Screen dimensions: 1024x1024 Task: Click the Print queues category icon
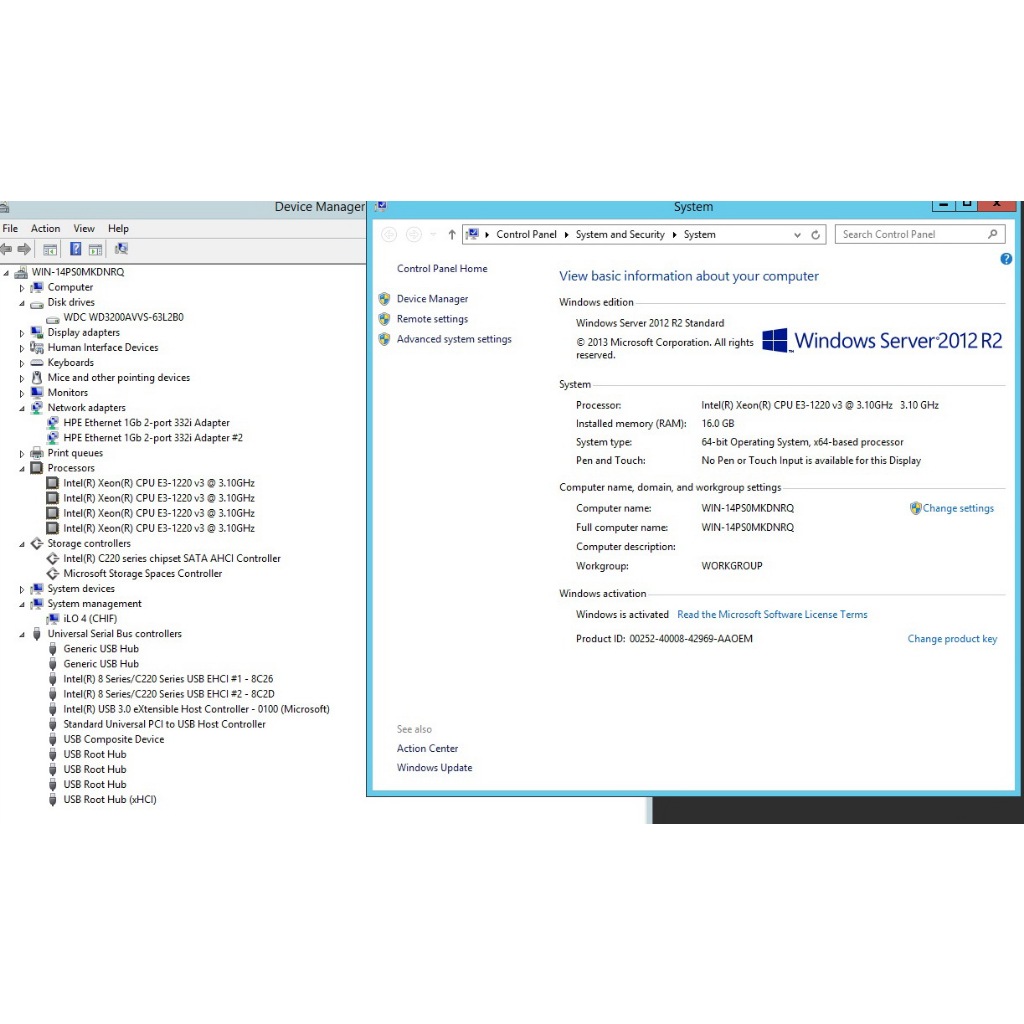(x=37, y=453)
